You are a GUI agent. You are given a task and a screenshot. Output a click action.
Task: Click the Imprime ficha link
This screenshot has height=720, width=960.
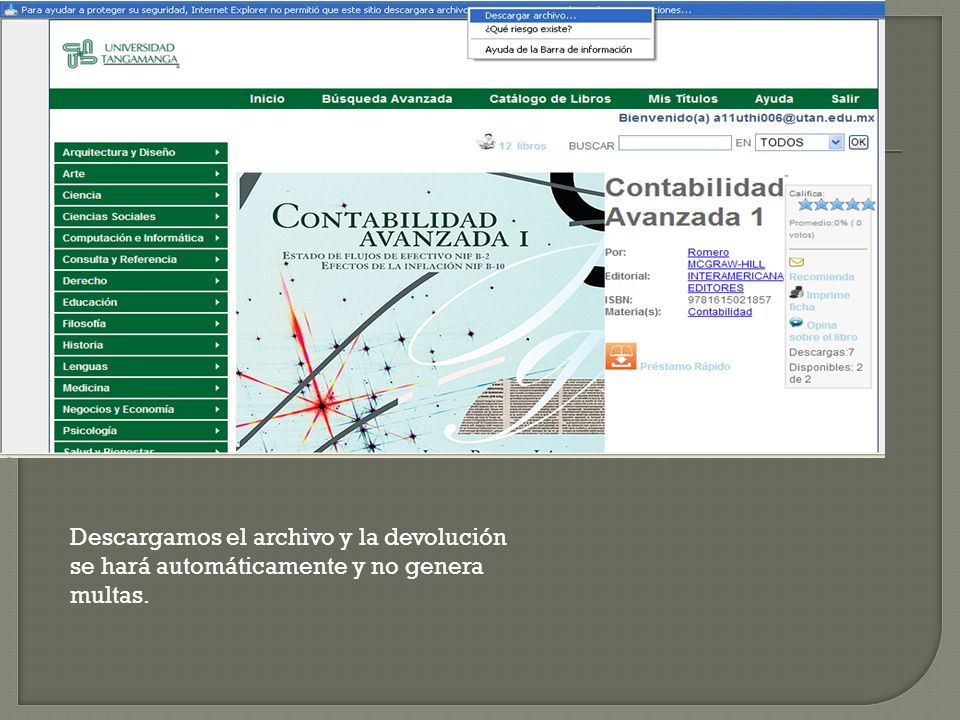(820, 301)
